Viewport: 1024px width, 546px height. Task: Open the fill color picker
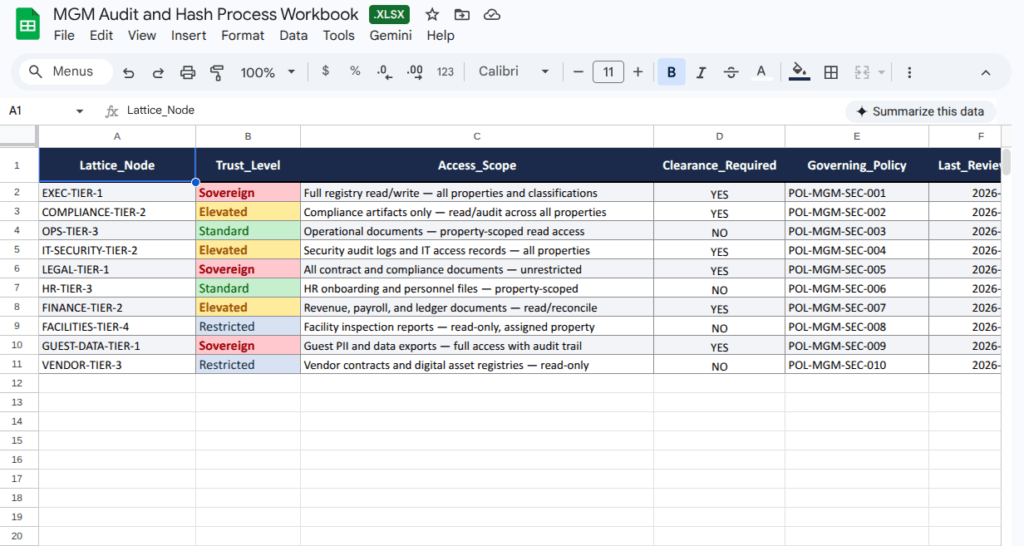[799, 72]
